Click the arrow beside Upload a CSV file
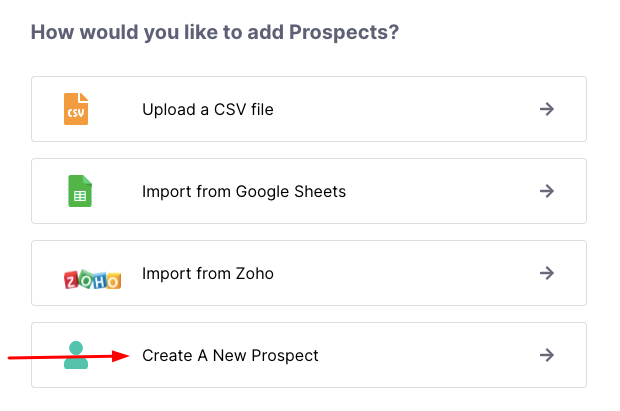The height and width of the screenshot is (411, 620). point(546,109)
